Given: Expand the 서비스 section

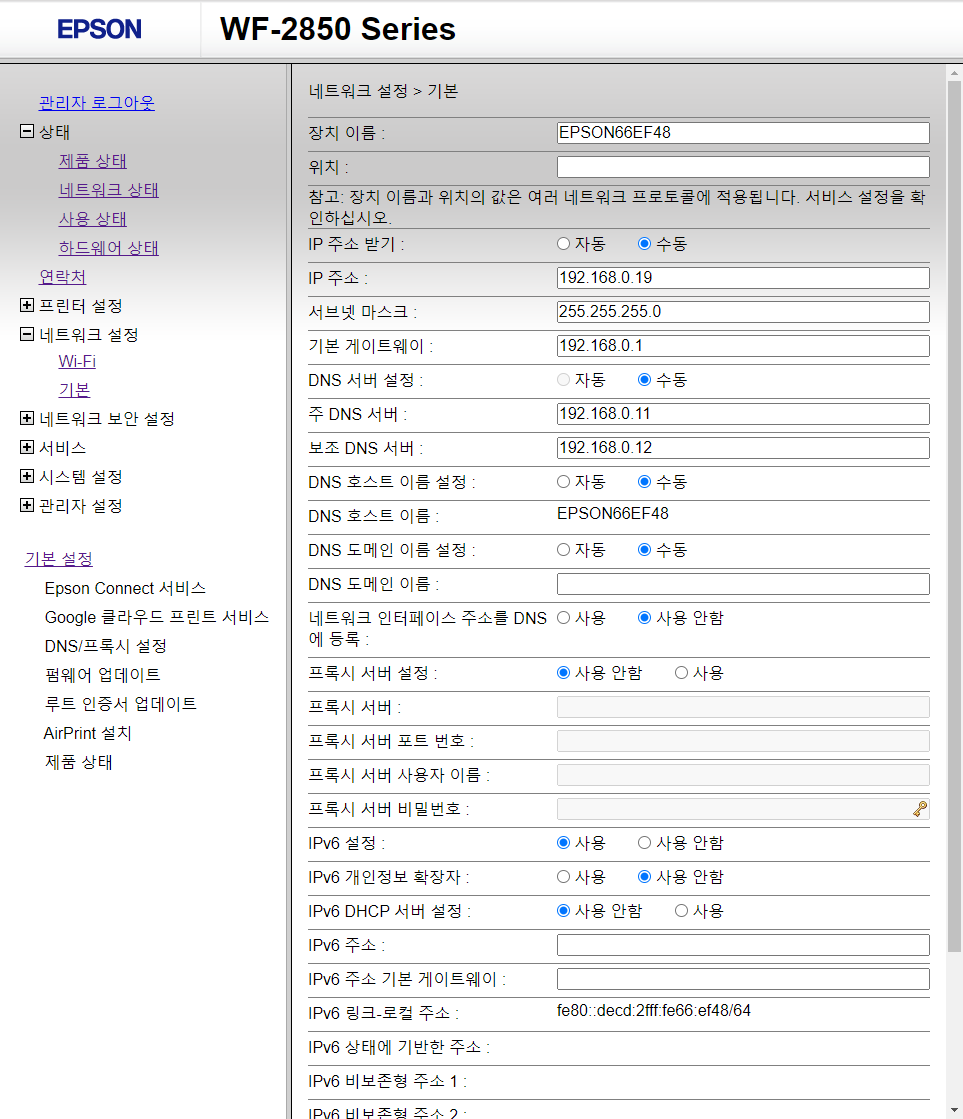Looking at the screenshot, I should click(x=27, y=447).
